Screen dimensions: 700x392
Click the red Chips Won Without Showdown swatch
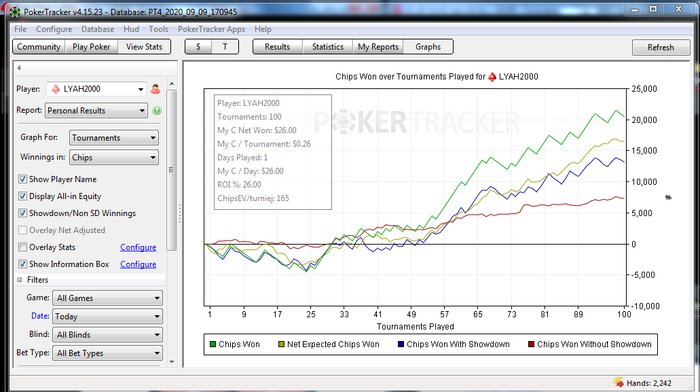pos(531,344)
